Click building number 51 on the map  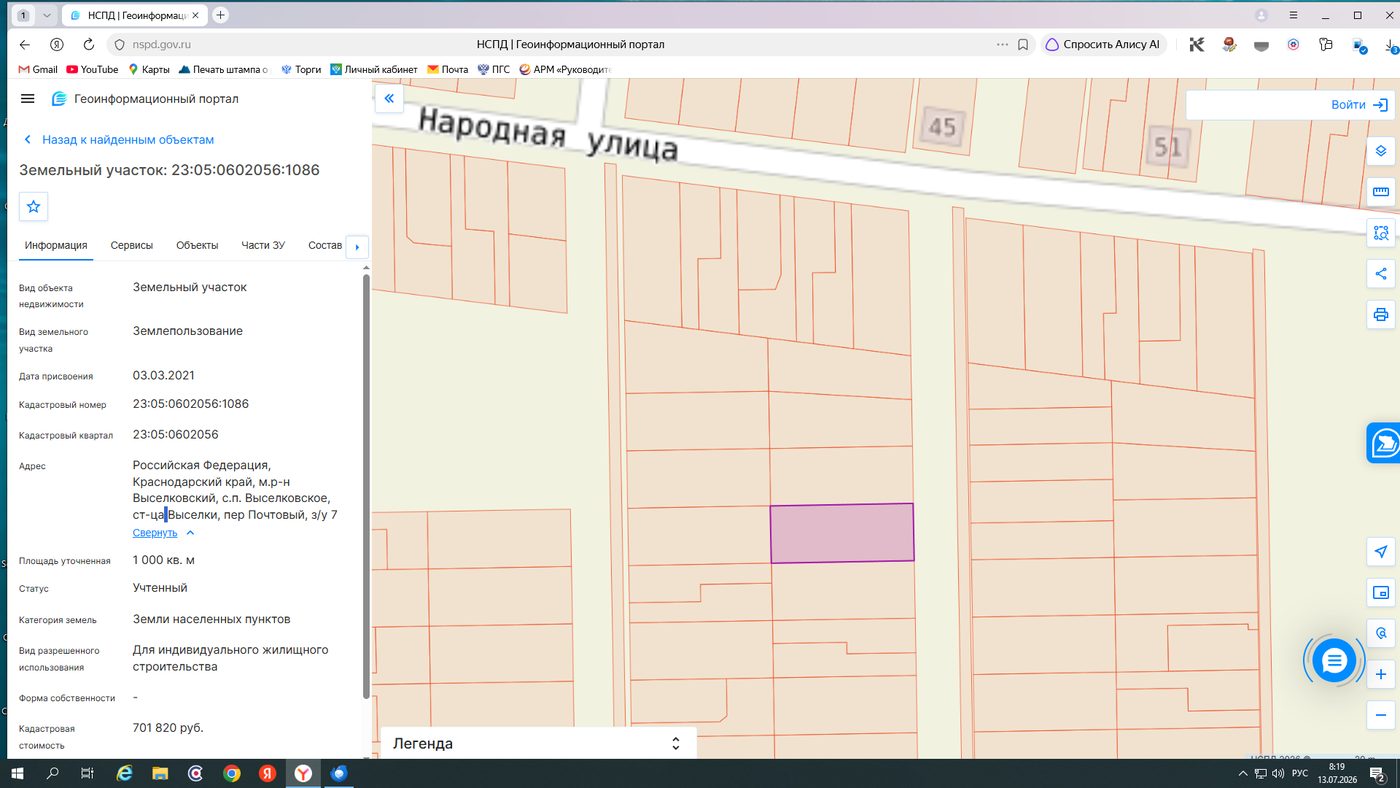(1167, 148)
